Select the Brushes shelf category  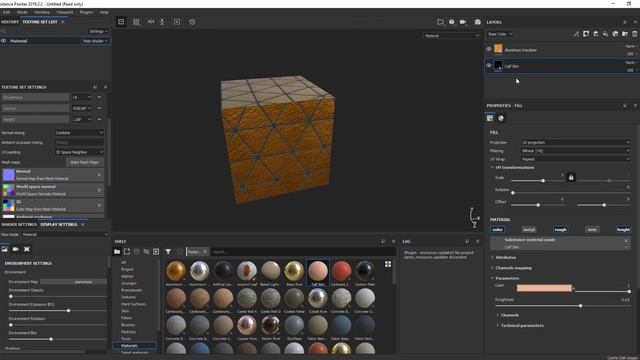[x=128, y=325]
